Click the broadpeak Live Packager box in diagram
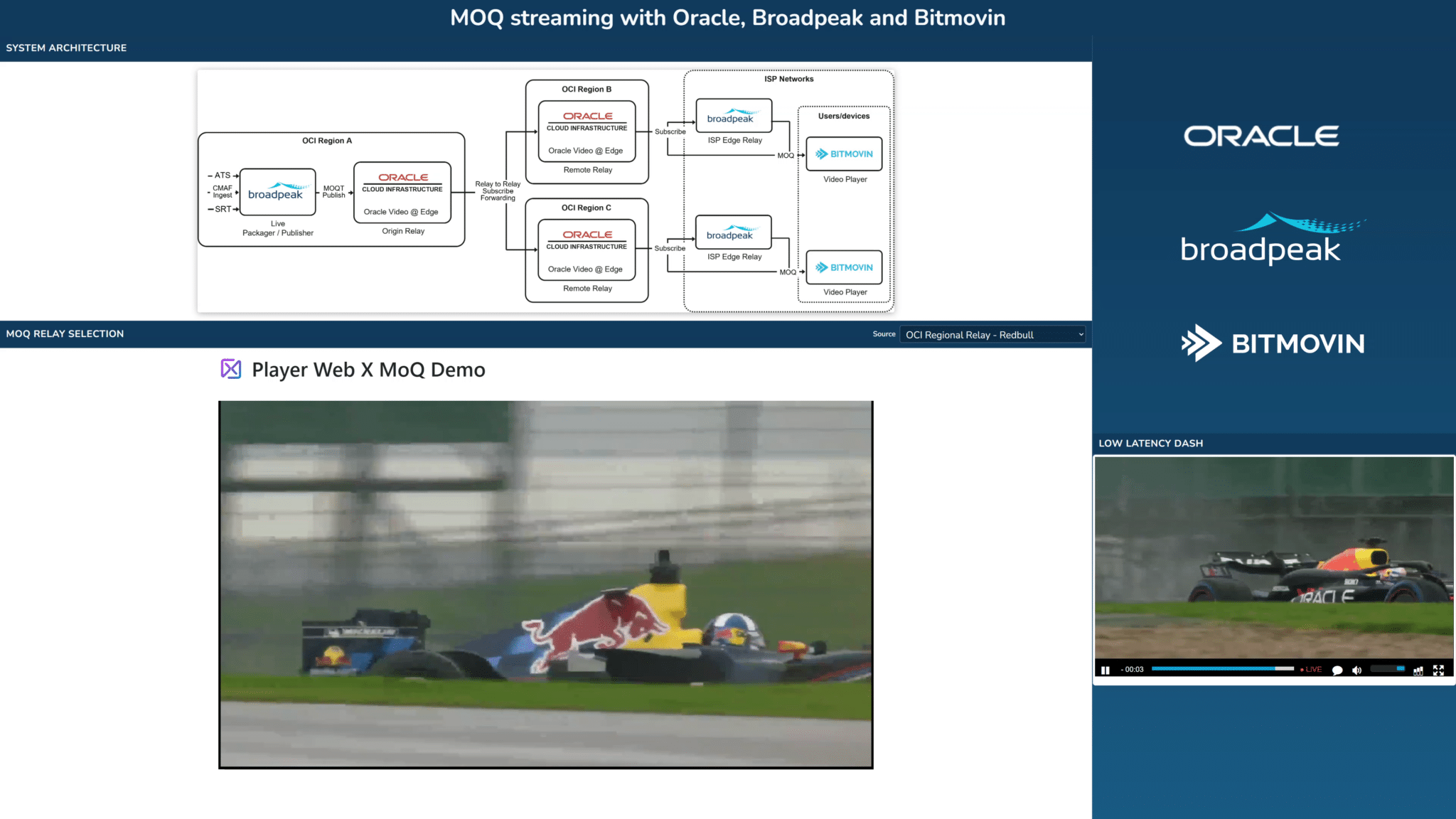Screen dimensions: 1456x819 click(x=278, y=192)
